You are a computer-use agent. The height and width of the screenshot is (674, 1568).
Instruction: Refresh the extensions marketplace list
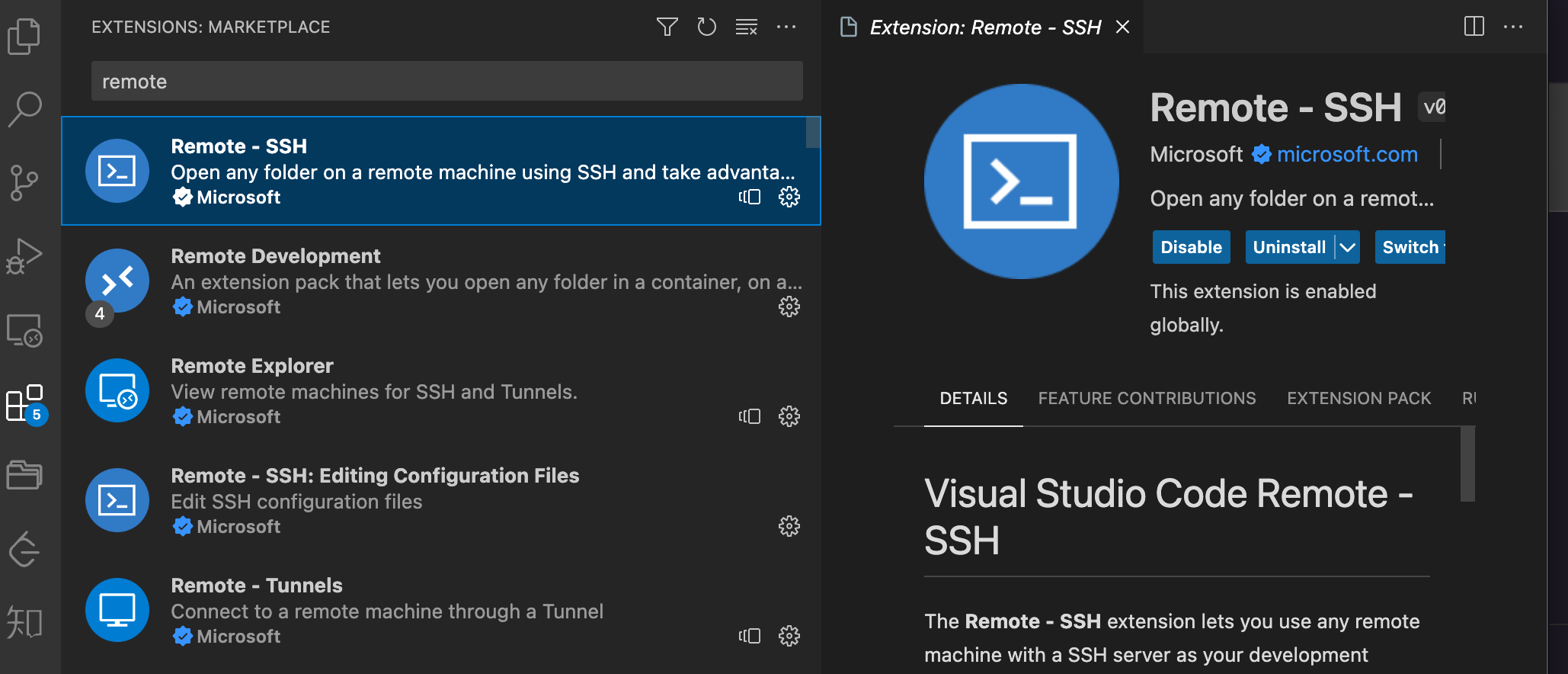pyautogui.click(x=706, y=27)
